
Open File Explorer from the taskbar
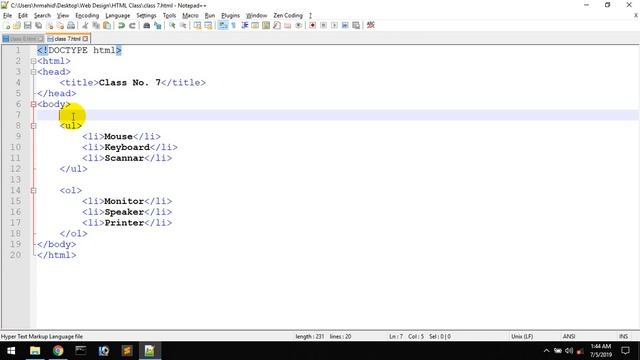click(35, 351)
